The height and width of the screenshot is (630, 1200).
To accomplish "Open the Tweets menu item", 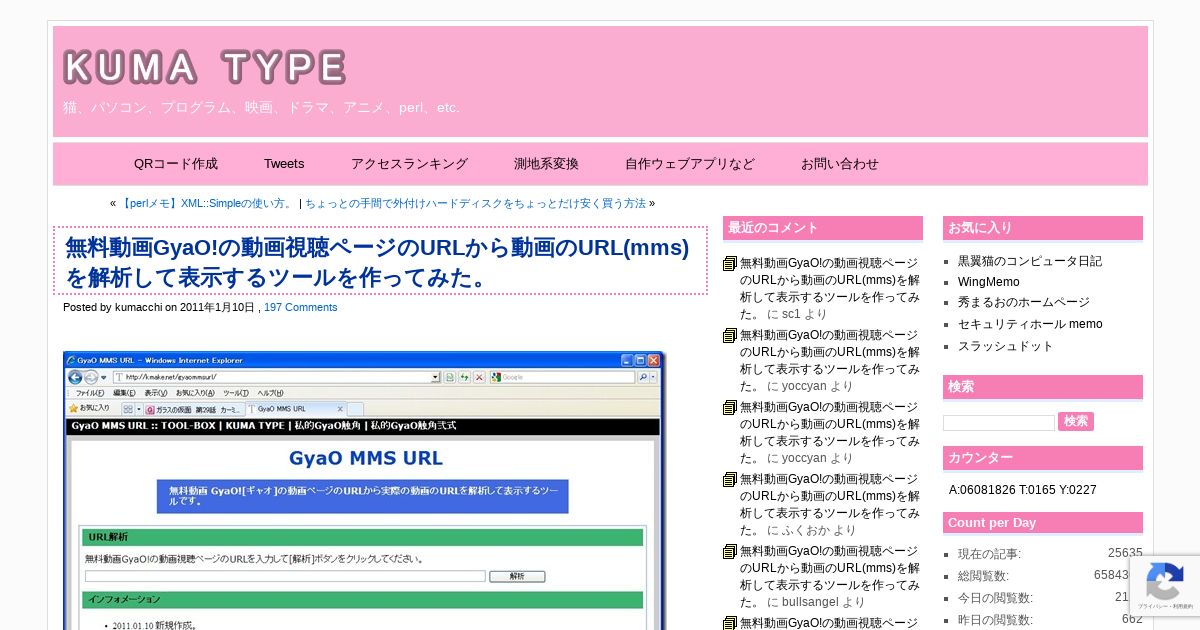I will pos(284,164).
